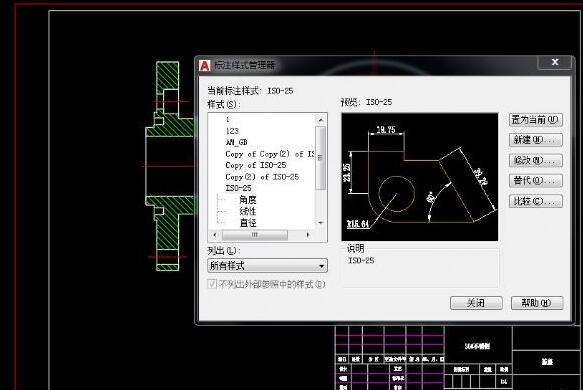Click the AutoCAD logo icon in dialog title
The height and width of the screenshot is (390, 583).
[x=204, y=65]
